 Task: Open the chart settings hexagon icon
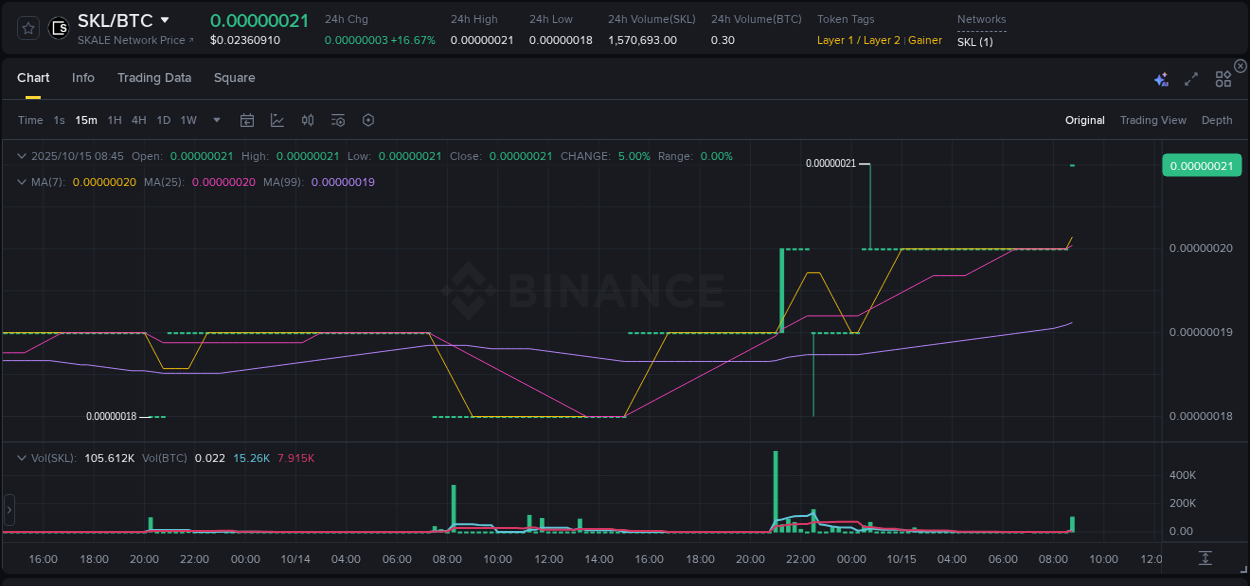pyautogui.click(x=368, y=120)
